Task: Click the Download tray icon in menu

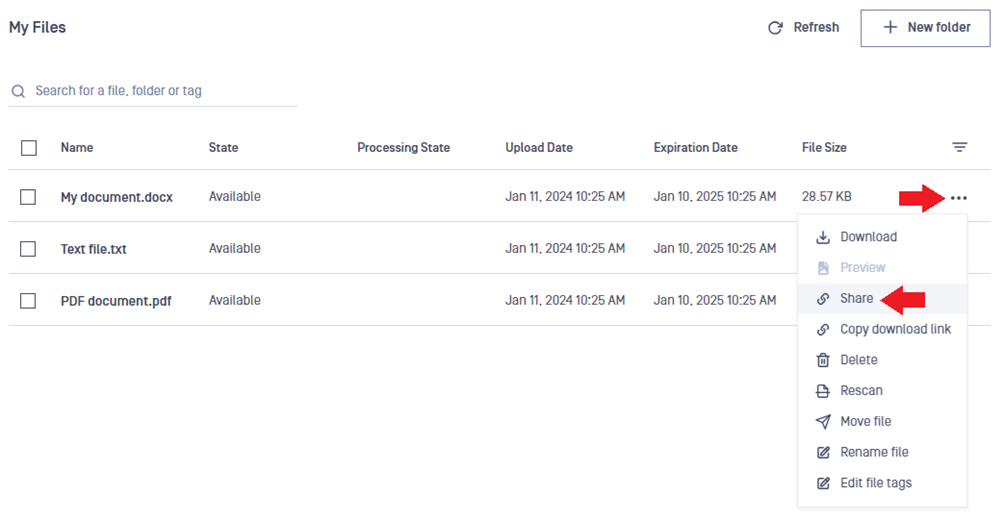Action: [823, 237]
